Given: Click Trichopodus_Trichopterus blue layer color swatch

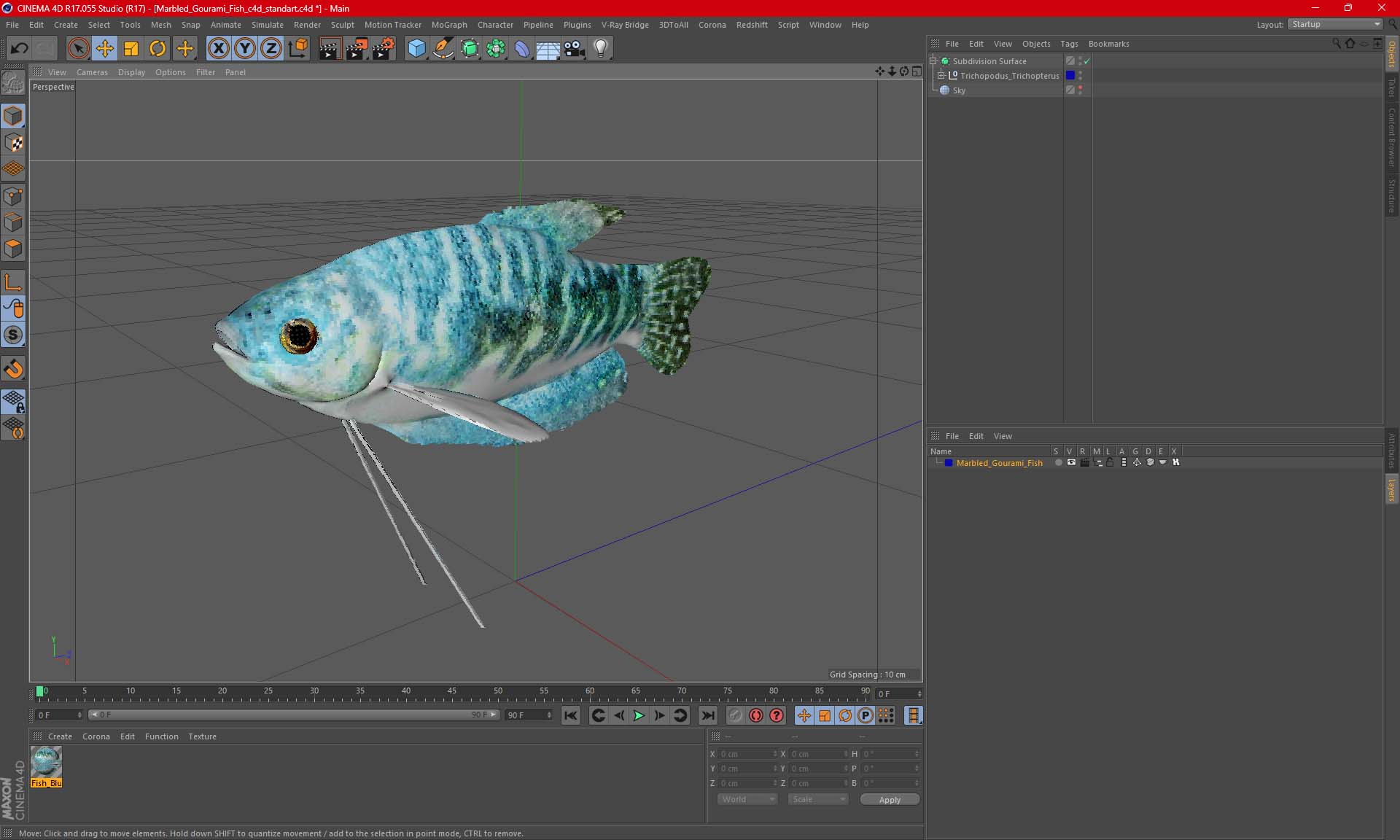Looking at the screenshot, I should coord(1070,76).
